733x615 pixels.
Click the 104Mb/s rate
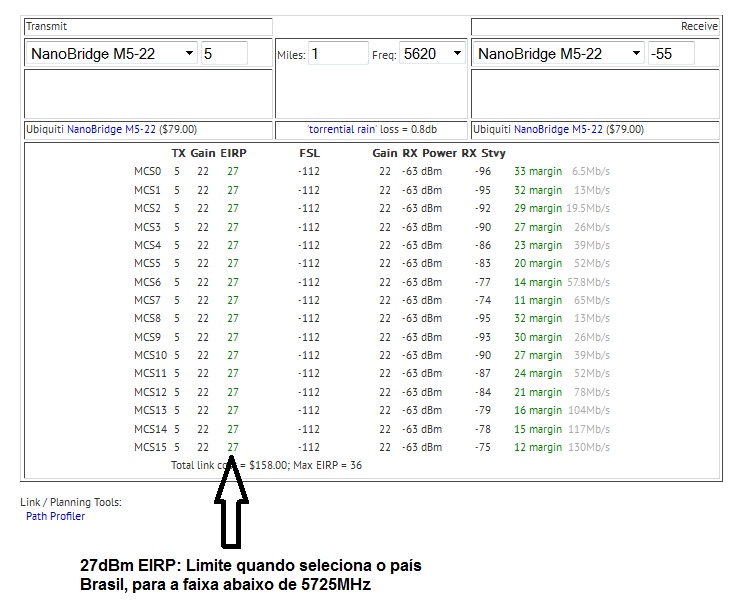pyautogui.click(x=589, y=410)
